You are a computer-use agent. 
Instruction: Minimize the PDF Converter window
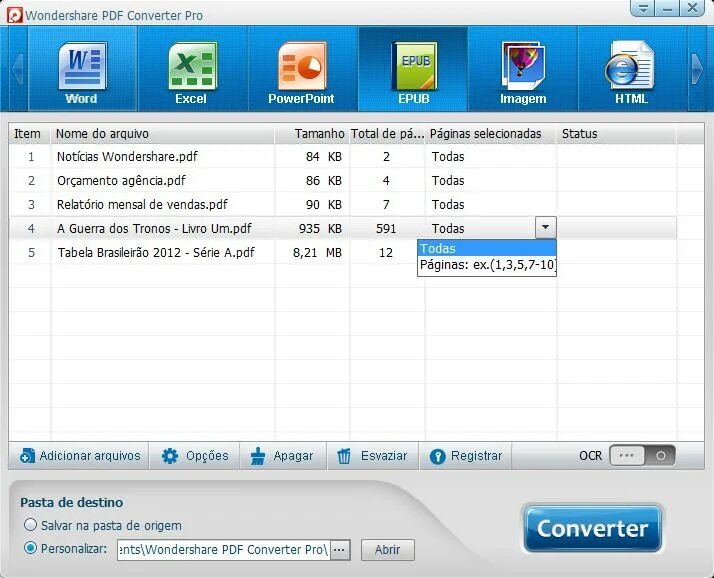pos(668,8)
